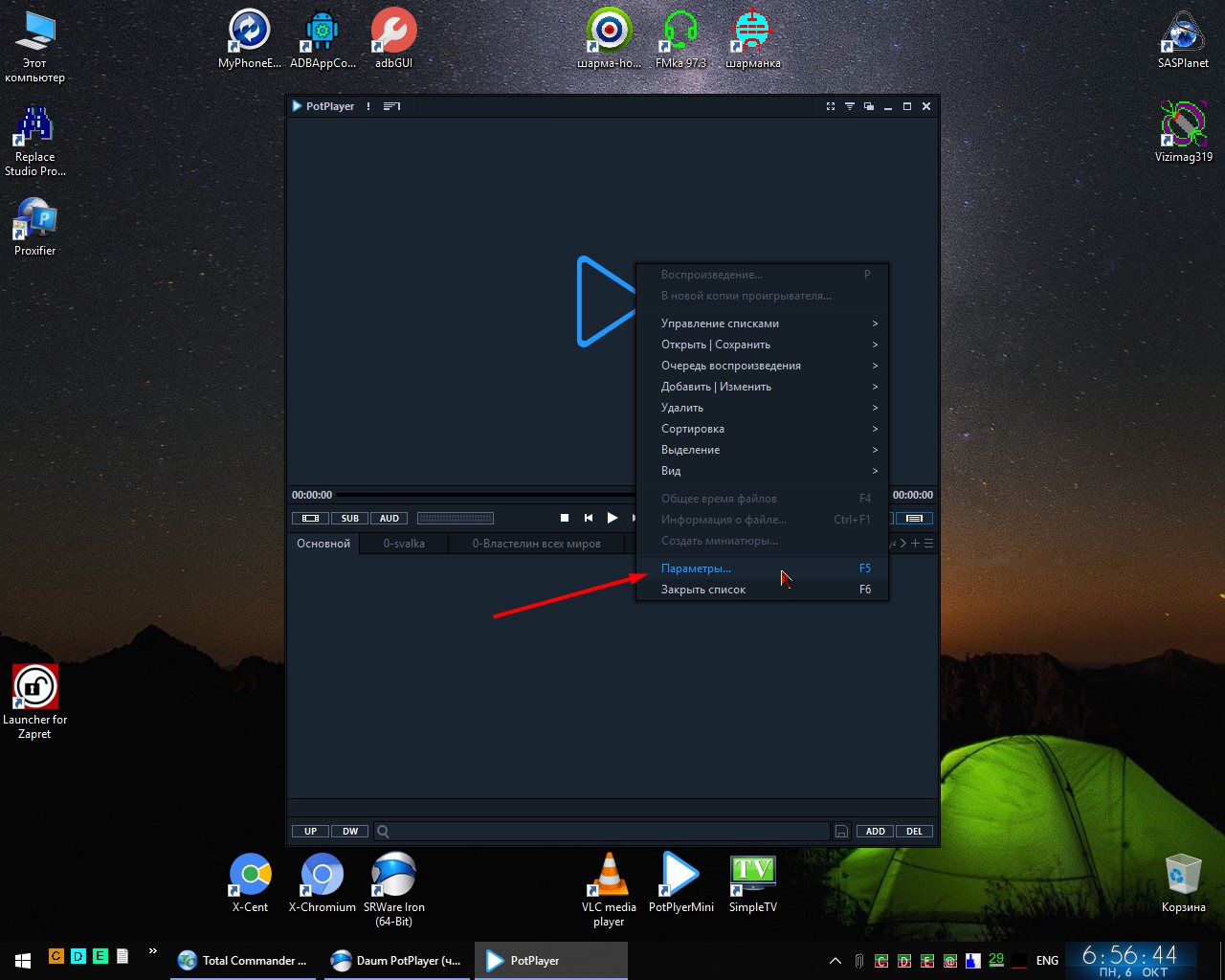Toggle subtitles with the SUB button
The height and width of the screenshot is (980, 1225).
350,518
